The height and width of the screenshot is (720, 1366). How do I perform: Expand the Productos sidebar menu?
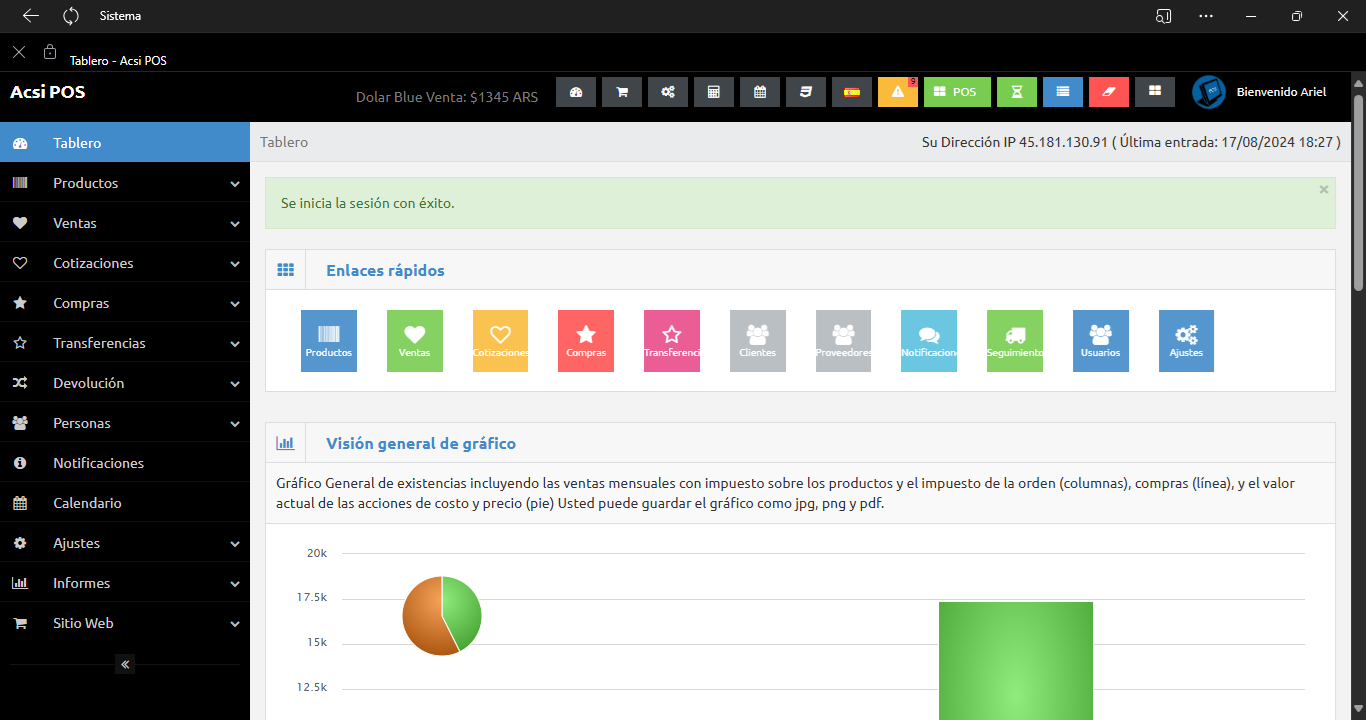coord(124,183)
